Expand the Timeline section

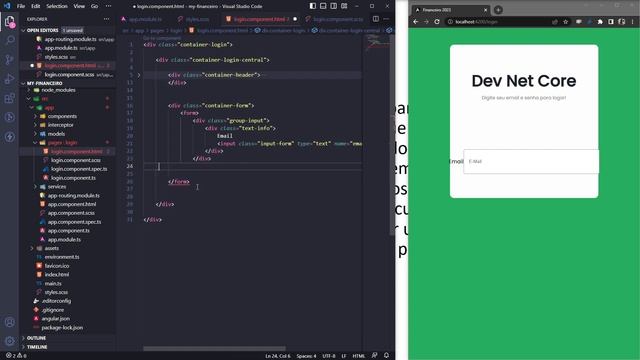pos(37,347)
